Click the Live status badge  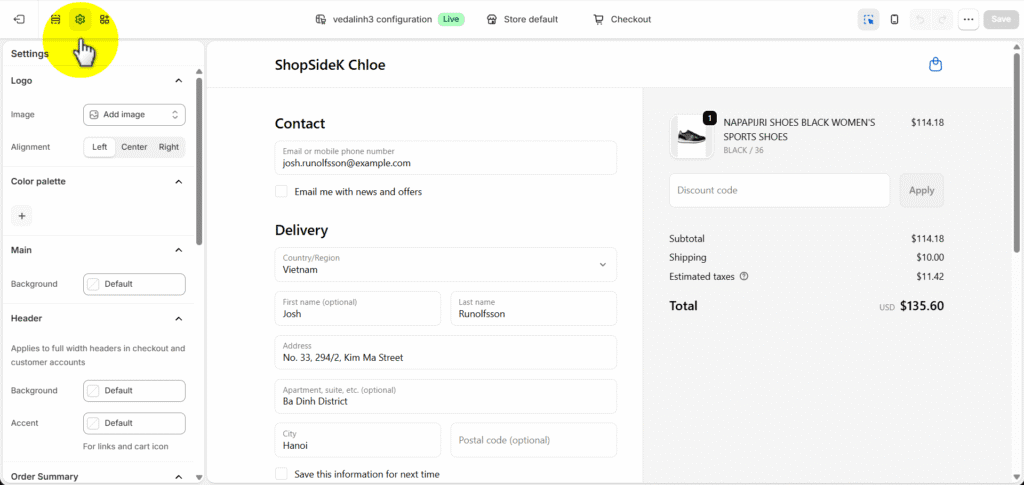(x=451, y=20)
